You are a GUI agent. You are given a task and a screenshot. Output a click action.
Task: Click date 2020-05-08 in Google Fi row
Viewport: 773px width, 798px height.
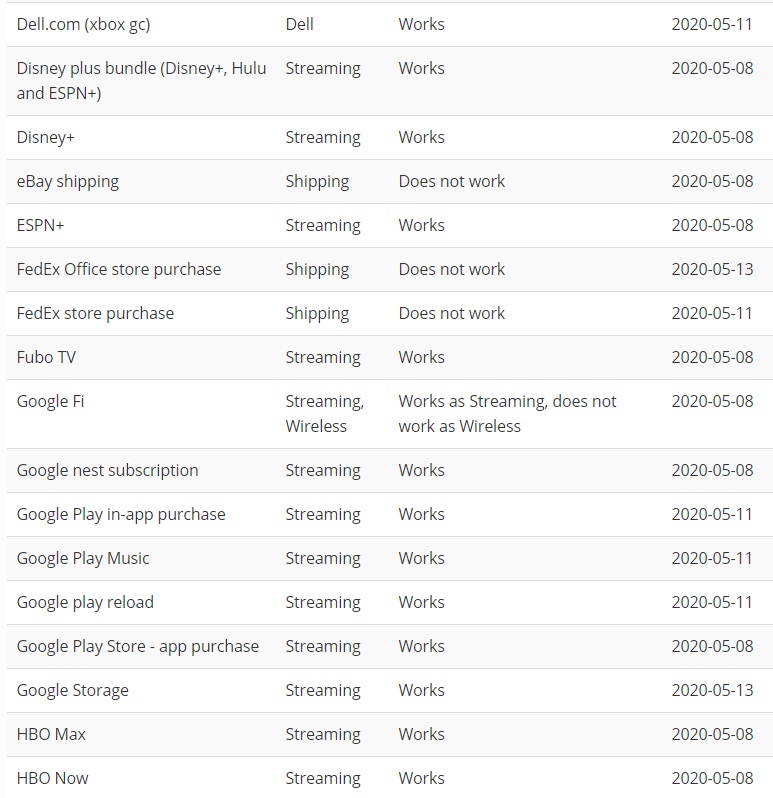click(712, 402)
